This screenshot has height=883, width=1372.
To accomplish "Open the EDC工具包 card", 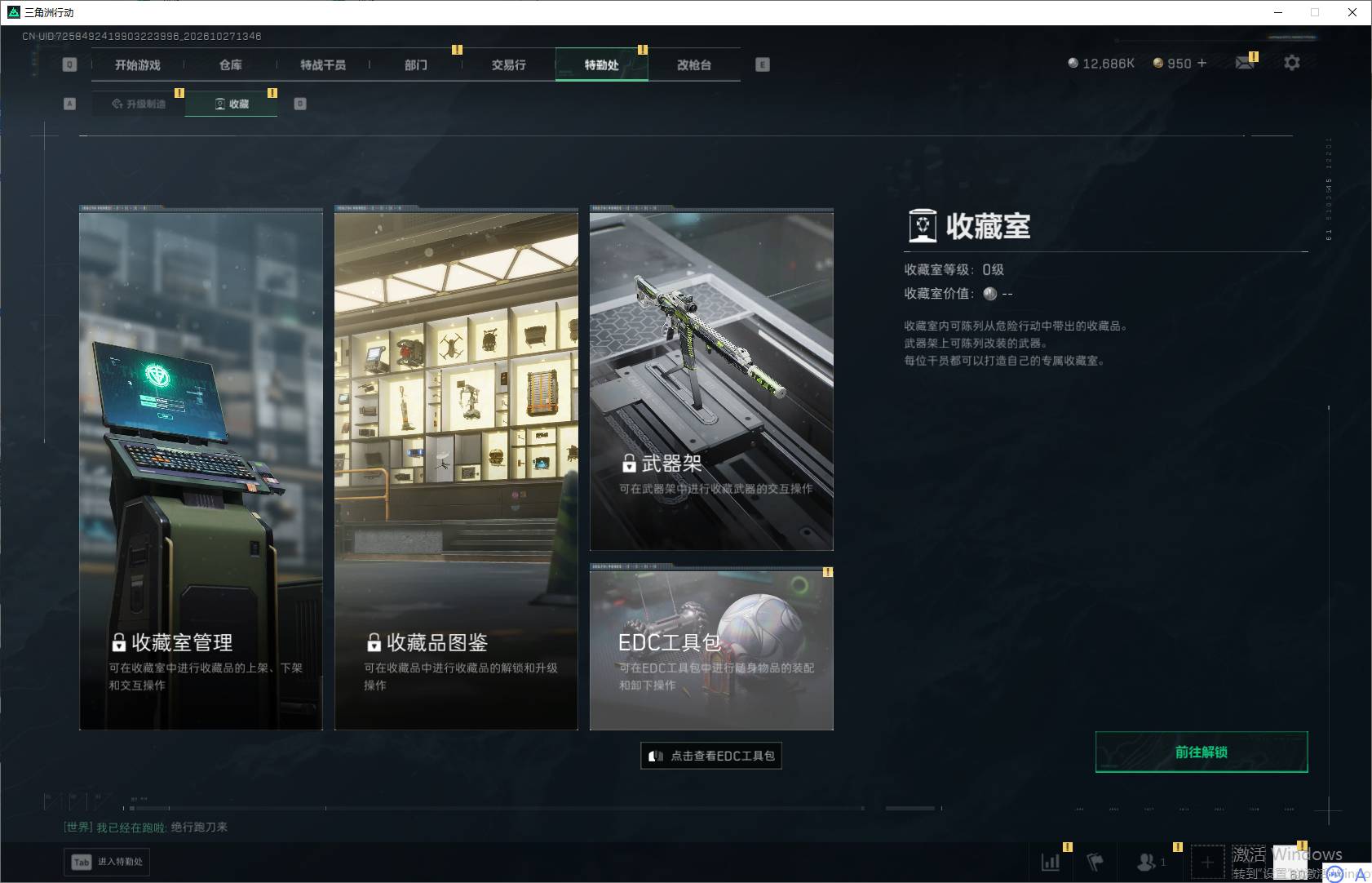I will [x=711, y=646].
